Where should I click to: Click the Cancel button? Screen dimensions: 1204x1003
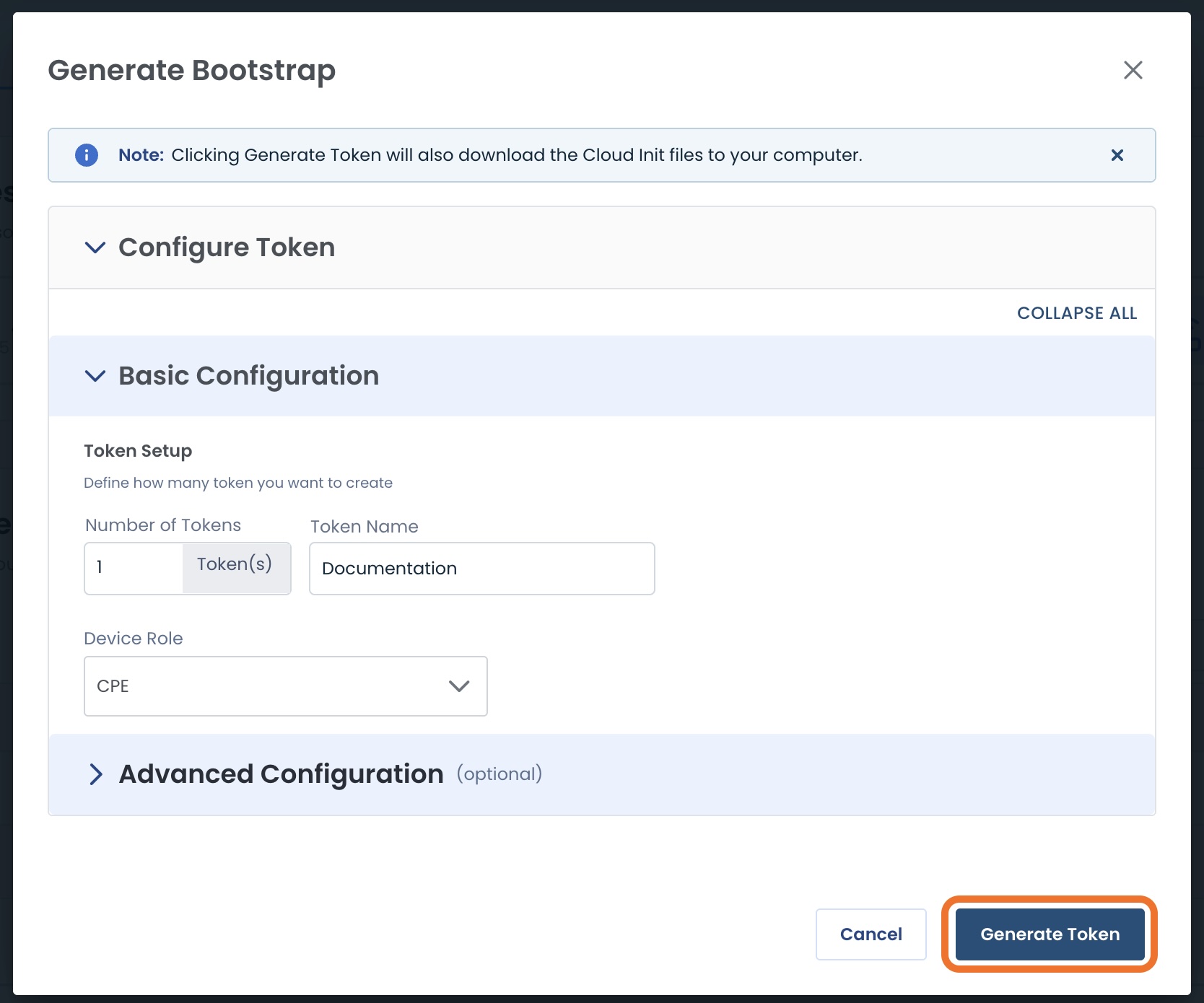(871, 934)
